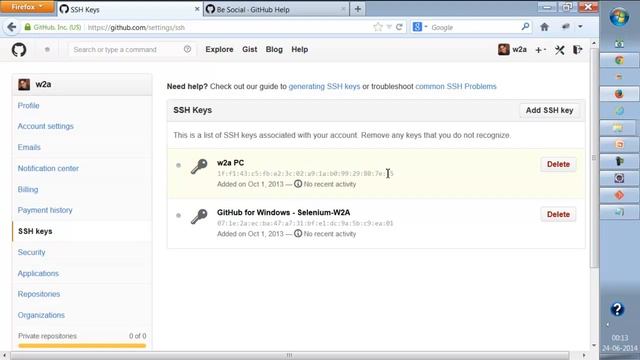Click key icon for GitHub for Windows entry
This screenshot has width=640, height=360.
199,216
